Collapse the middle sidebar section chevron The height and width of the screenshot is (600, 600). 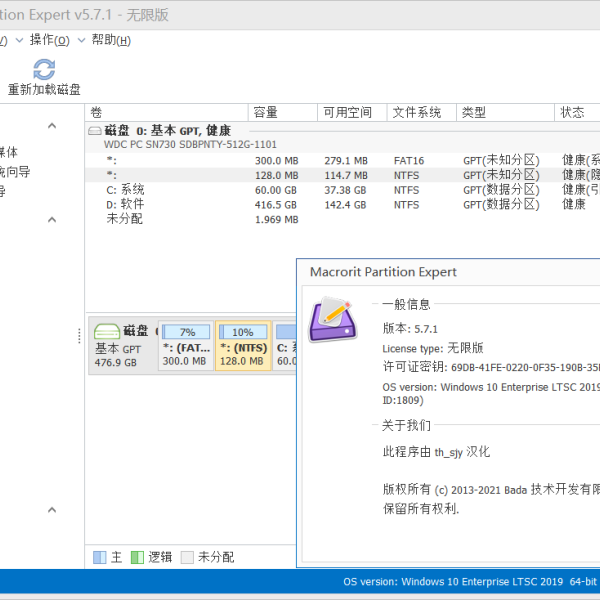tap(52, 220)
